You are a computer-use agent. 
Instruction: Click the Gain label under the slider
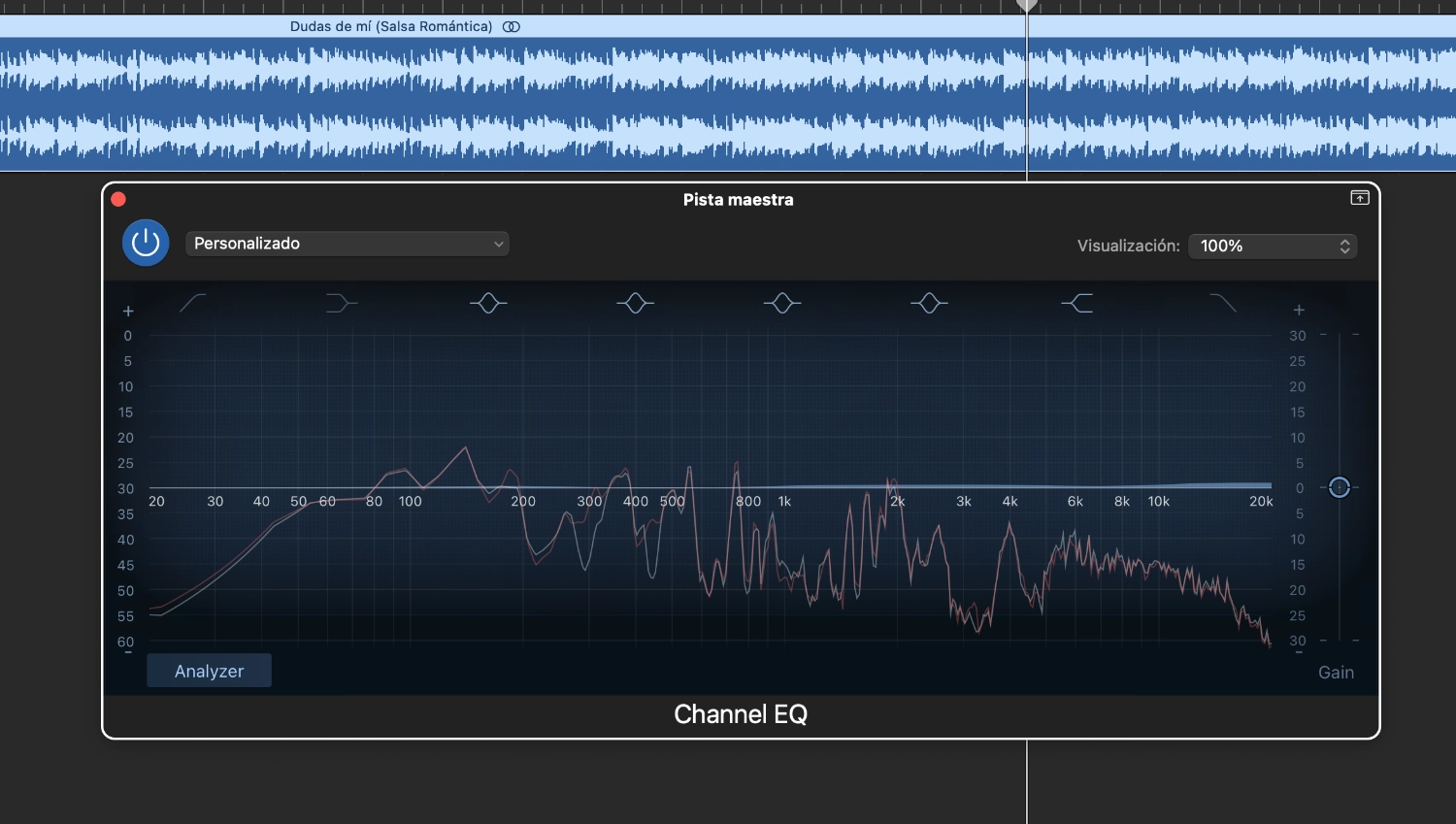pyautogui.click(x=1336, y=672)
